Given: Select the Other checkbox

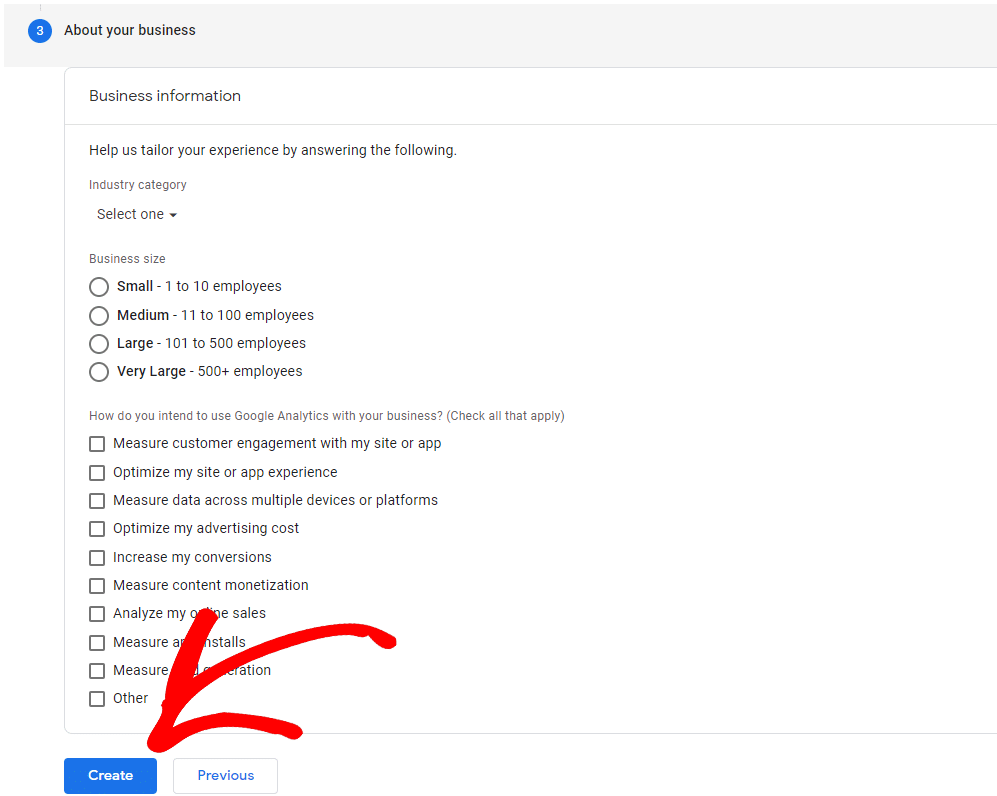Looking at the screenshot, I should click(x=97, y=699).
